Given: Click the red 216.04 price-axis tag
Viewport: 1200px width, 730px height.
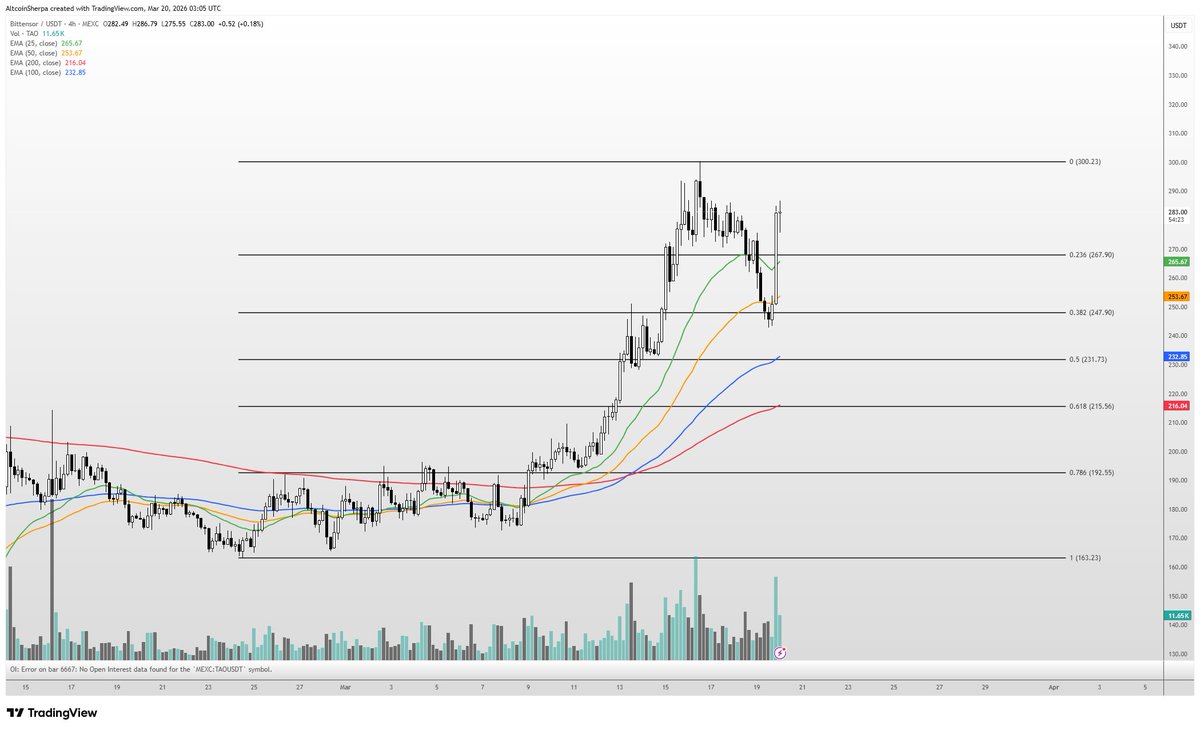Looking at the screenshot, I should pos(1177,406).
